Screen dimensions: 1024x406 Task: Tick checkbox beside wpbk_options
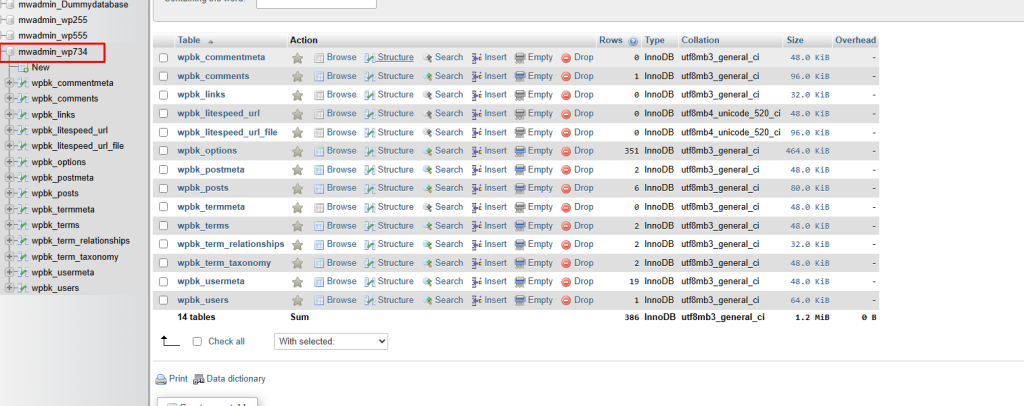[163, 151]
